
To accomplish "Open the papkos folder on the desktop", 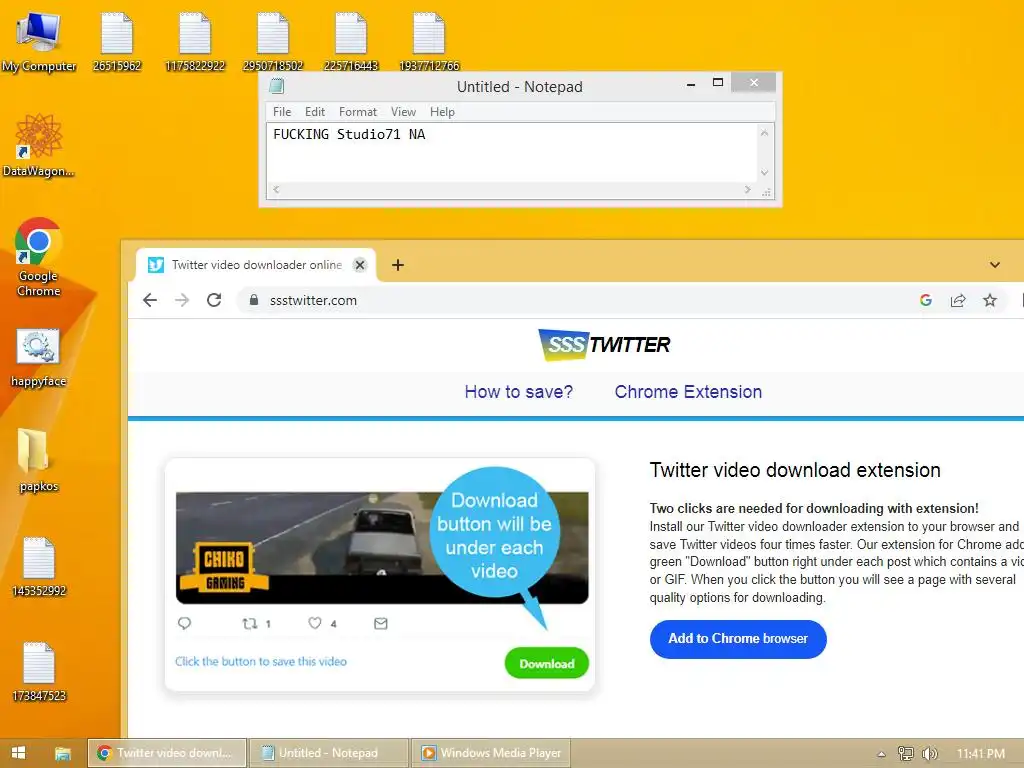I will 39,460.
